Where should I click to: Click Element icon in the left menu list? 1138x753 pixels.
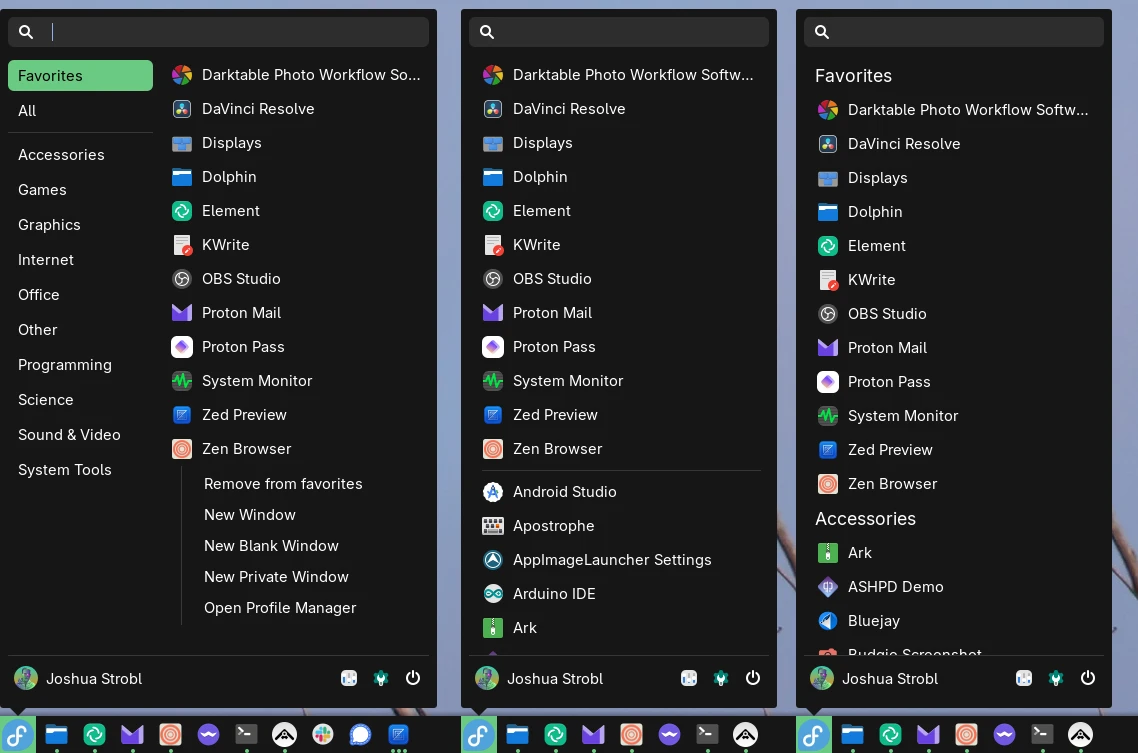tap(181, 211)
